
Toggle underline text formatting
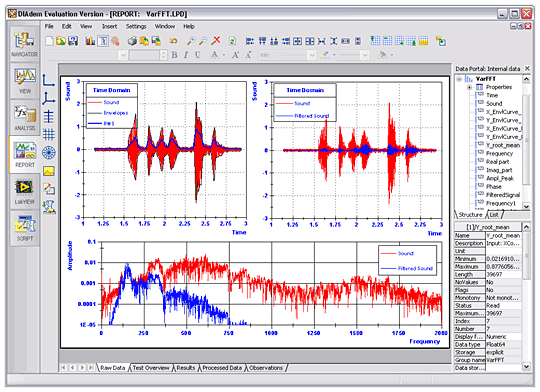click(197, 55)
